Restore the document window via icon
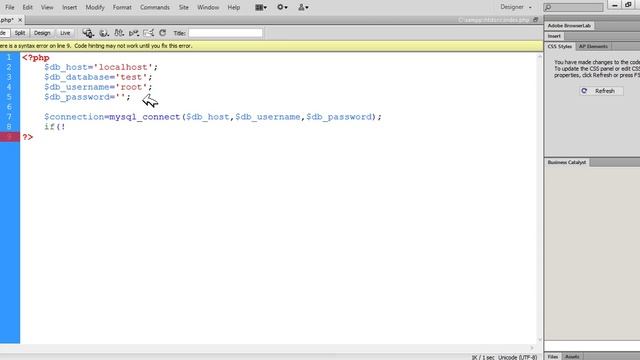 (536, 20)
